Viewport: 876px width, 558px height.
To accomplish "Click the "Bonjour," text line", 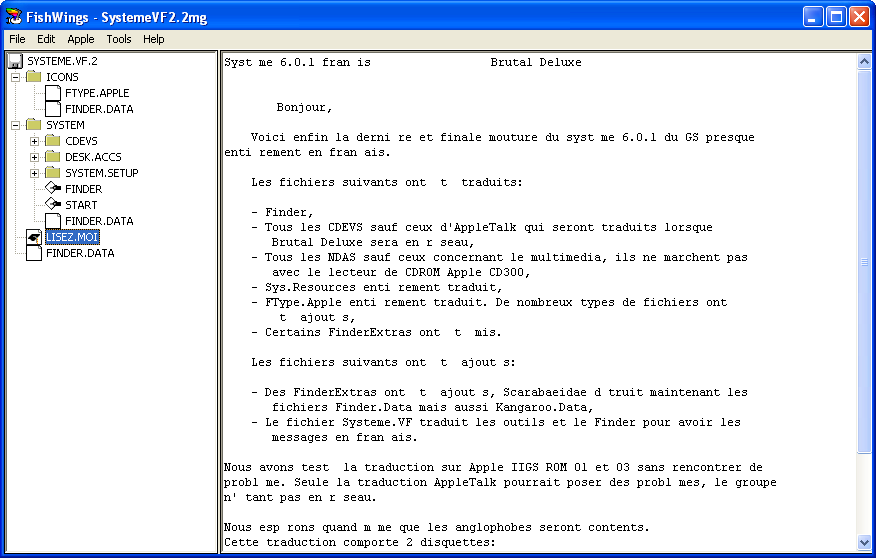I will [x=304, y=107].
